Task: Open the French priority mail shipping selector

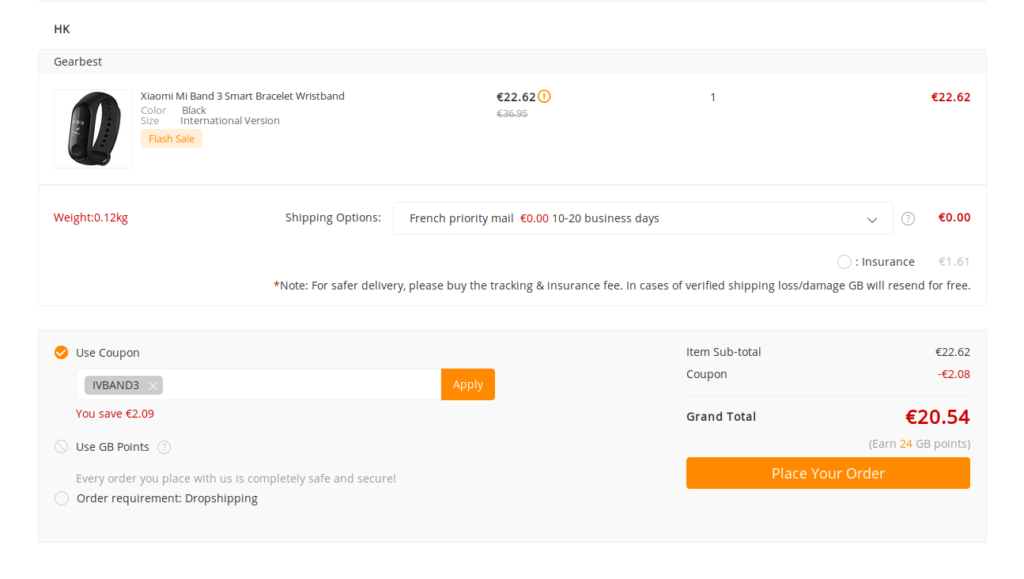Action: [x=643, y=218]
